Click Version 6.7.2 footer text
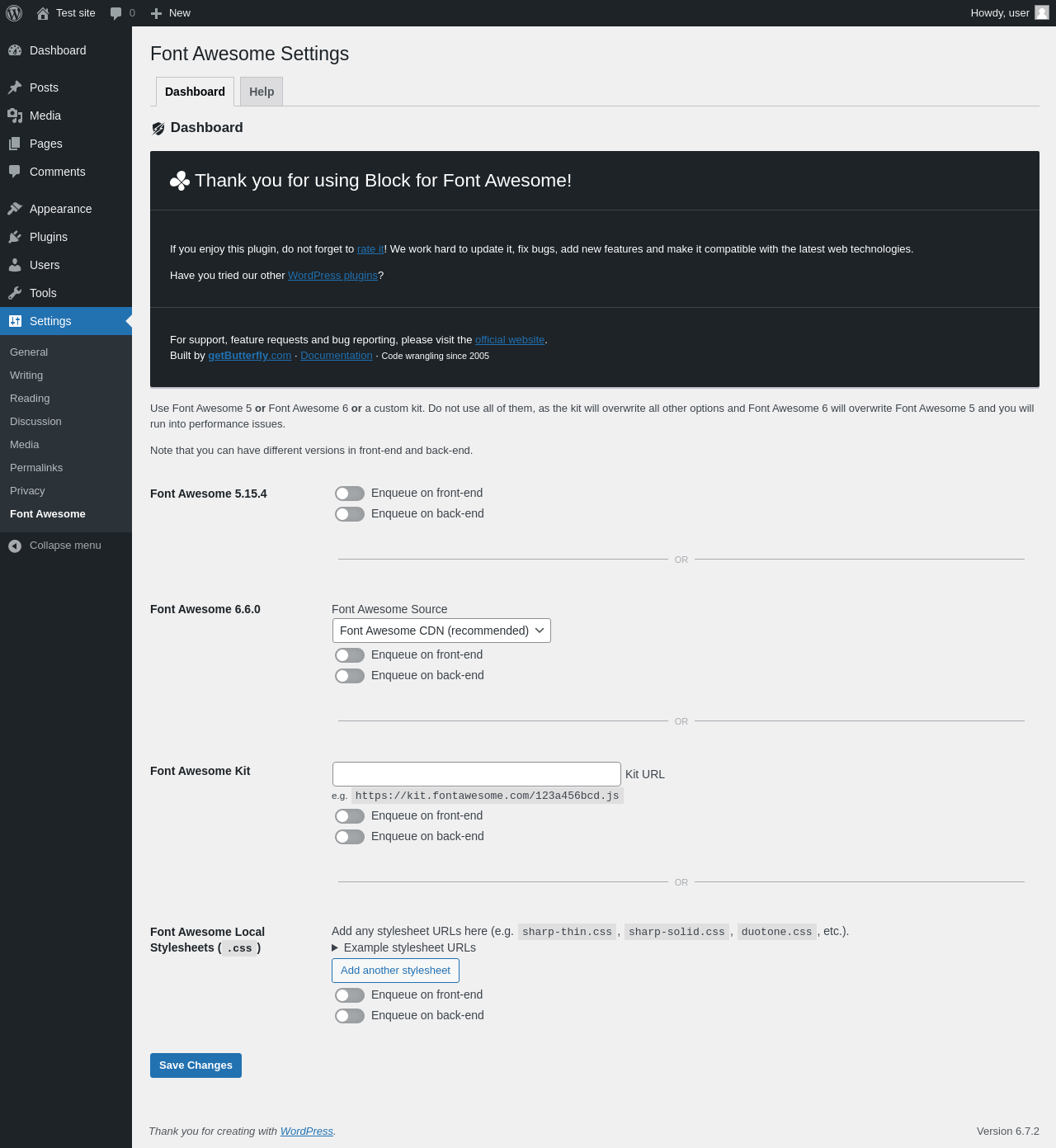The width and height of the screenshot is (1056, 1148). 1008,1131
